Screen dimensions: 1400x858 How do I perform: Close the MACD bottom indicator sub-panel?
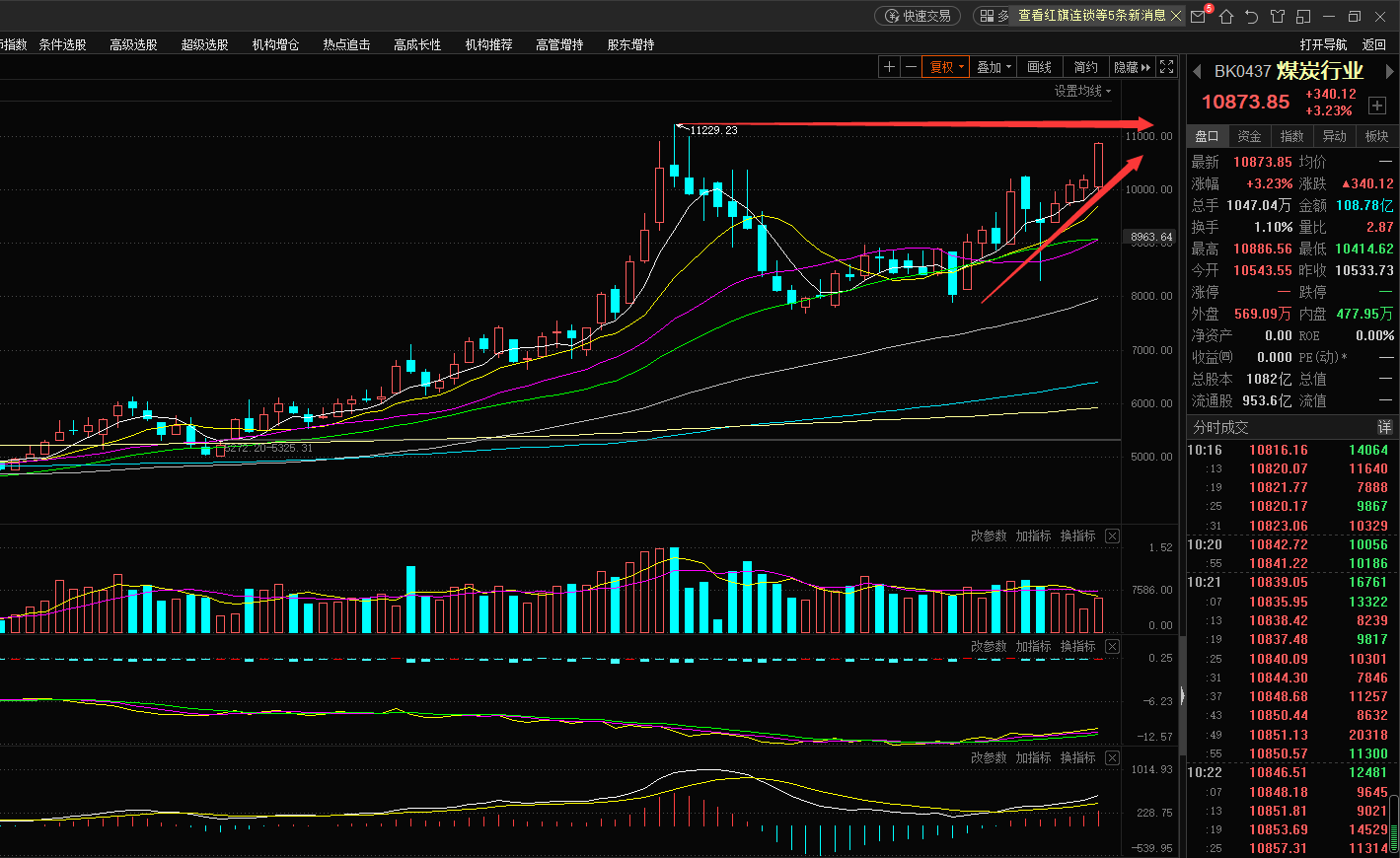pos(1113,758)
